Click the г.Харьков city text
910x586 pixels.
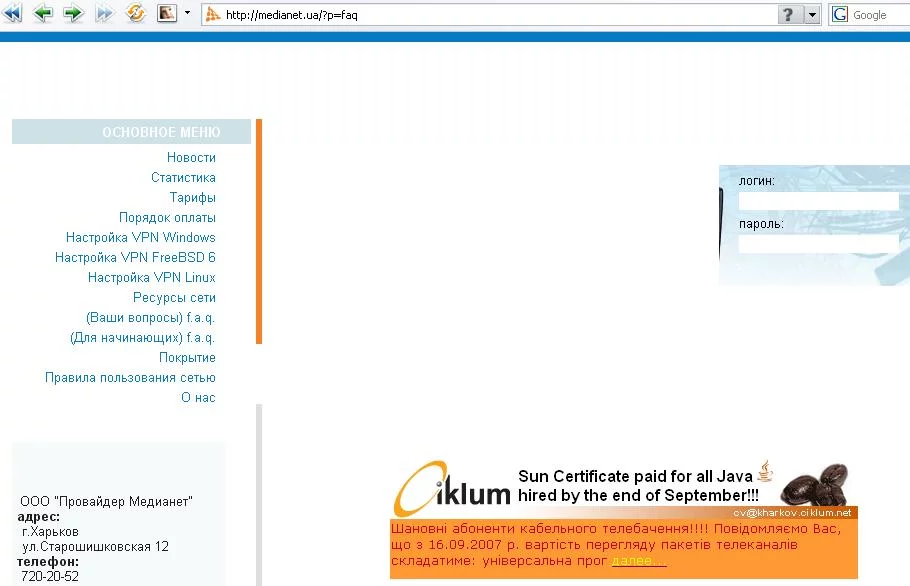pyautogui.click(x=50, y=531)
